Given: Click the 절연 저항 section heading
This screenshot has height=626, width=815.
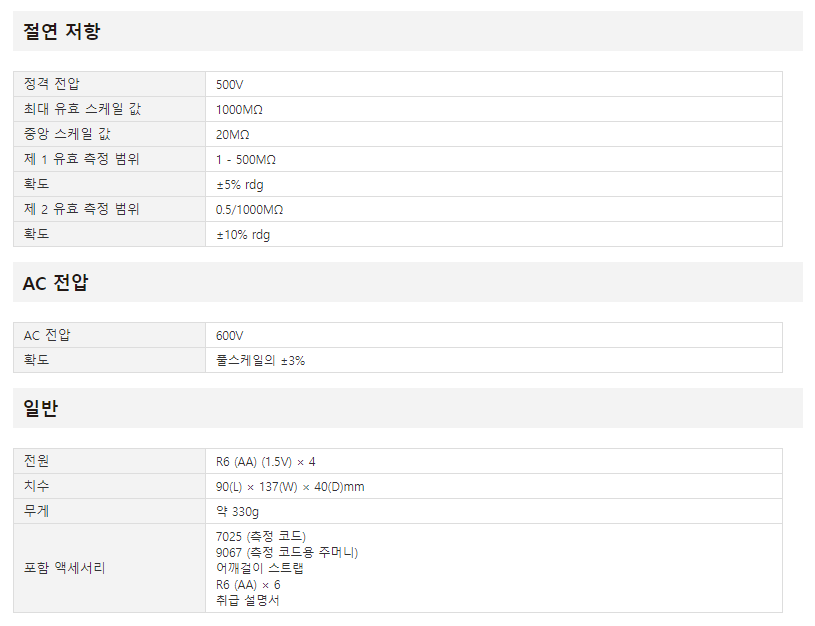Looking at the screenshot, I should tap(61, 31).
